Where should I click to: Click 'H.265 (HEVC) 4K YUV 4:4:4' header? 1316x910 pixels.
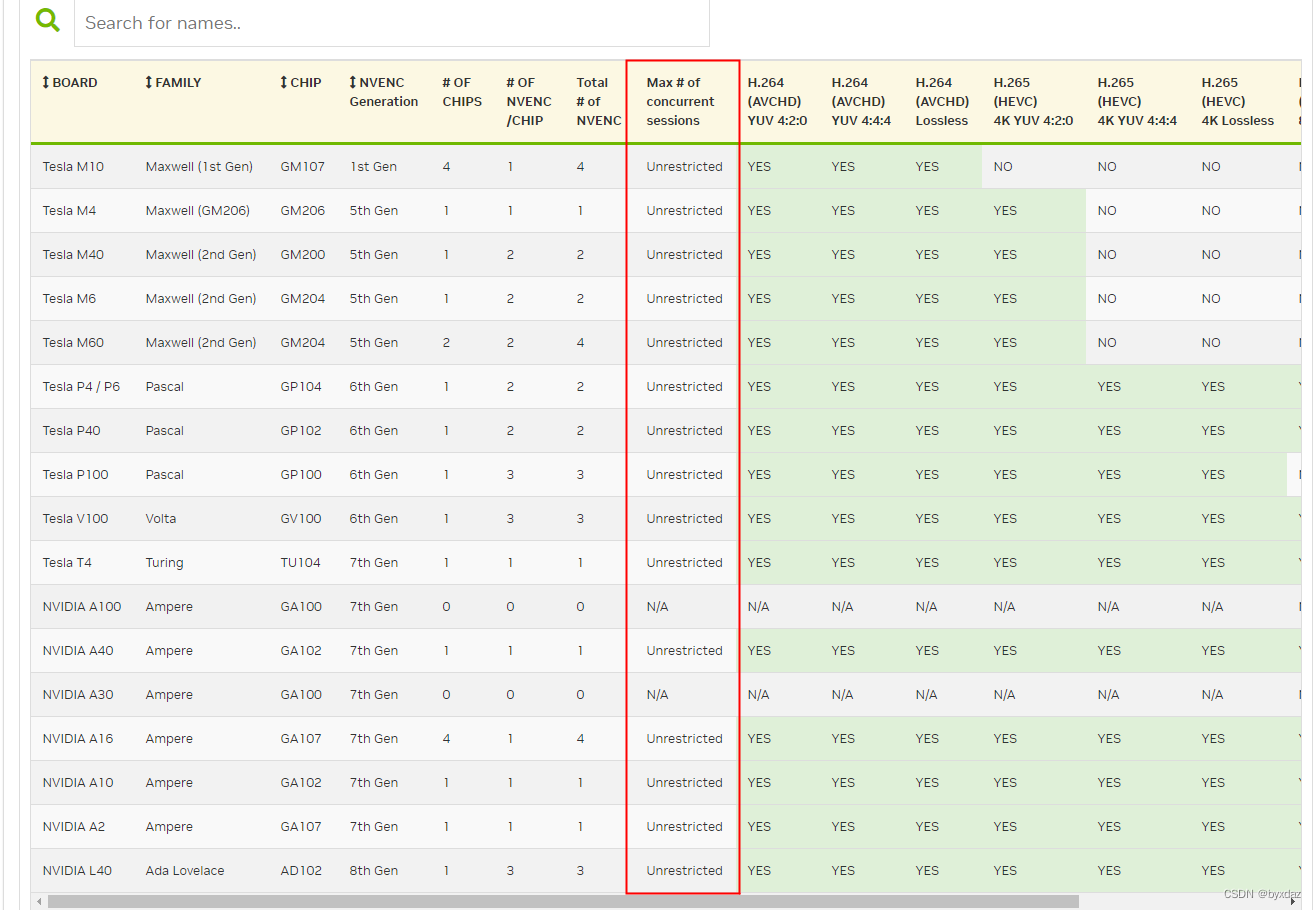tap(1137, 101)
